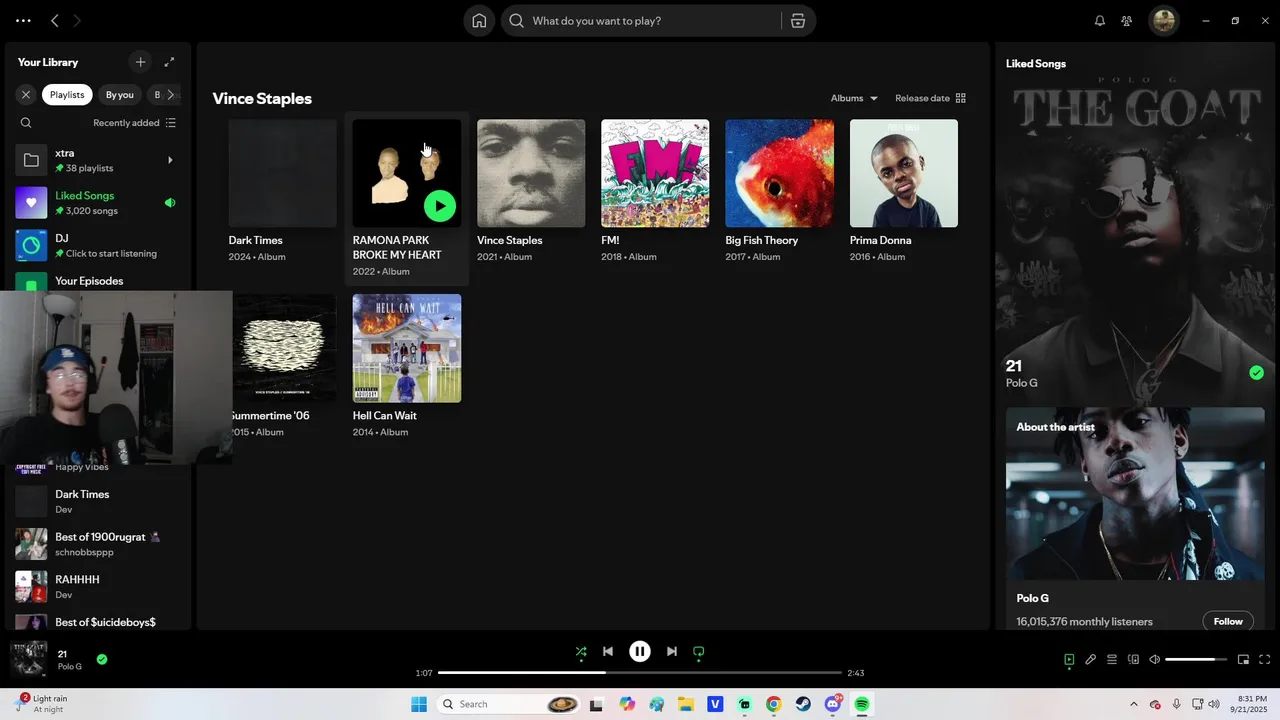Open the RAHHHH playlist
Screen dimensions: 1280x720
tap(98, 587)
